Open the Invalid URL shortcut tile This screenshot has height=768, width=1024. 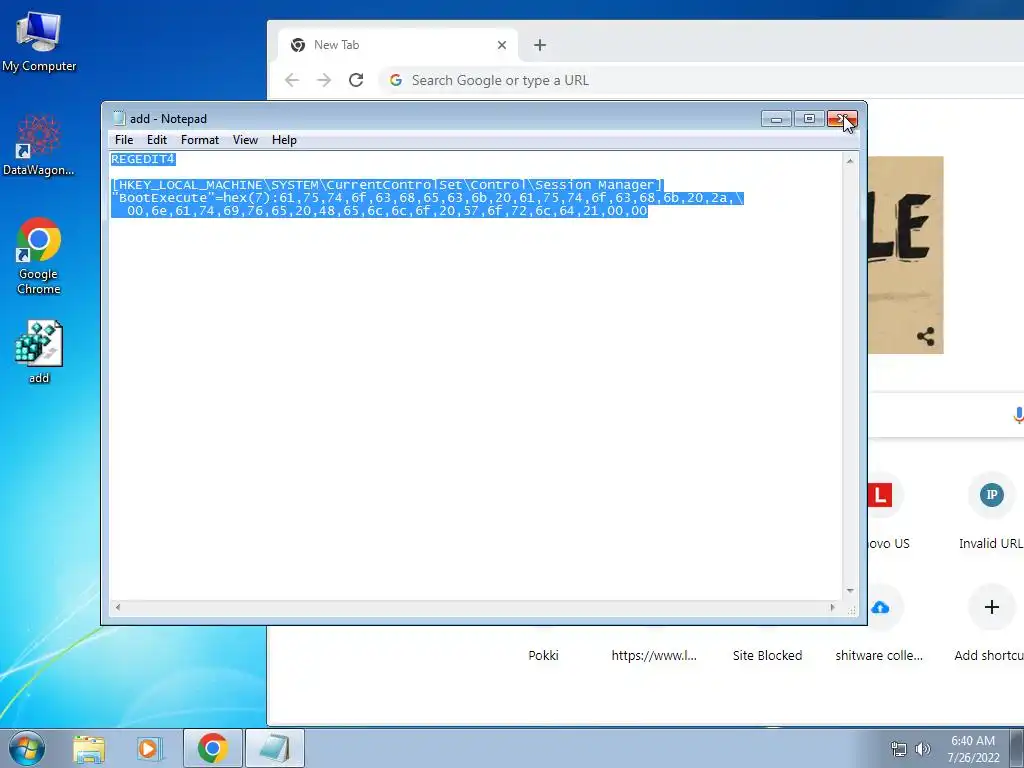click(991, 511)
